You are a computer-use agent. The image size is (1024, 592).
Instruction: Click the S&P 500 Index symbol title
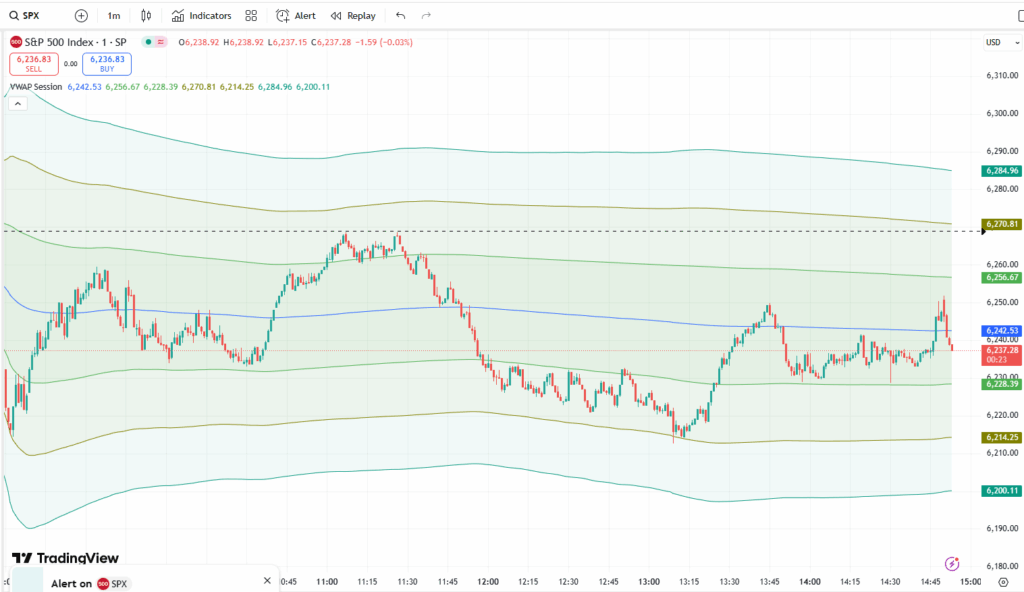75,42
